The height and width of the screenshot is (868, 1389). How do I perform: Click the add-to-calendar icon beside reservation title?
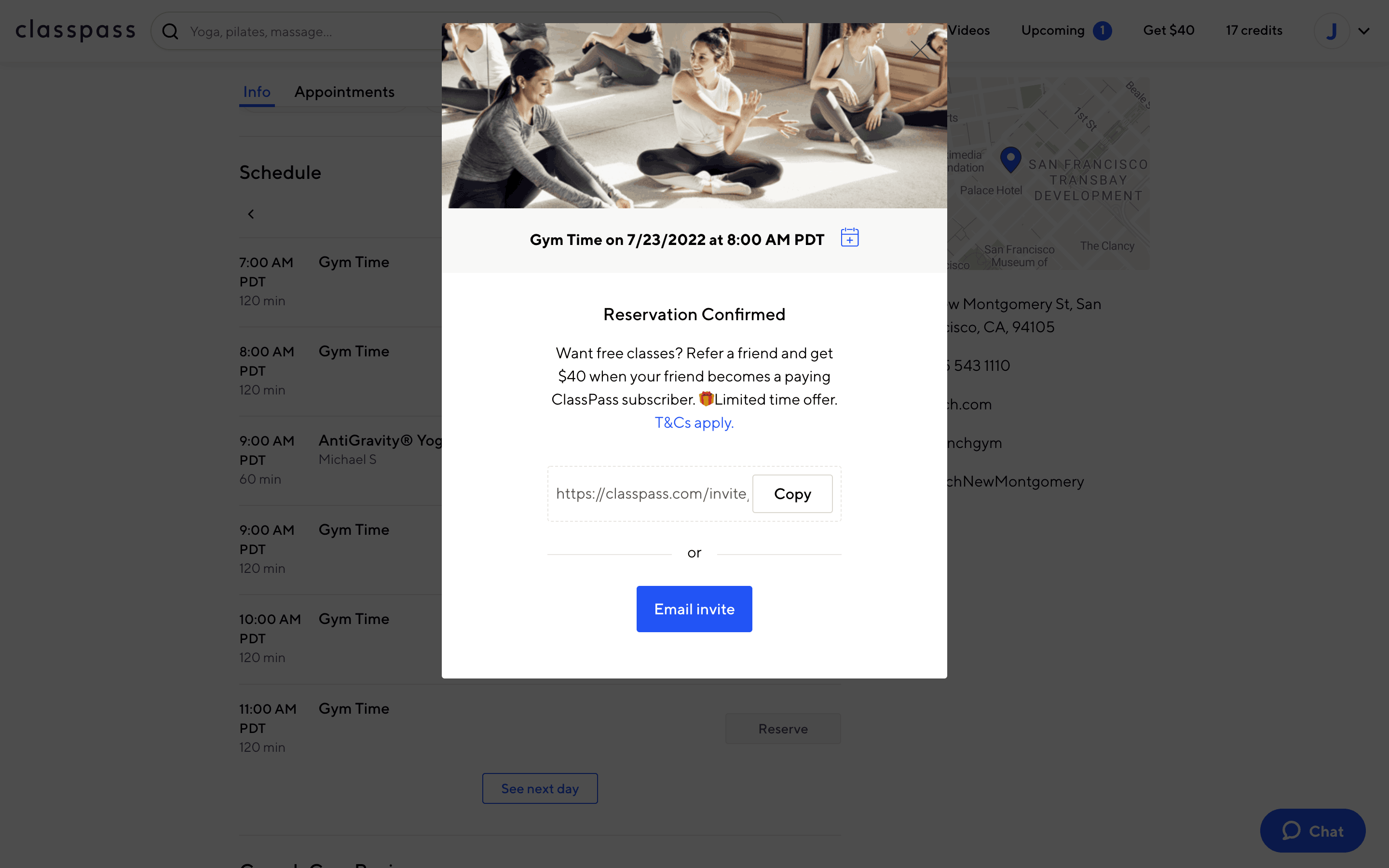tap(849, 237)
